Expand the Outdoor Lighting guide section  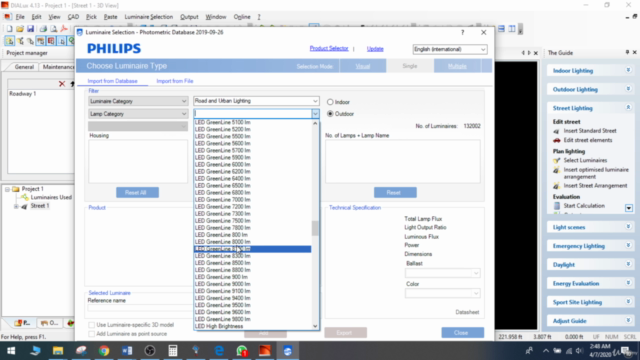[628, 89]
